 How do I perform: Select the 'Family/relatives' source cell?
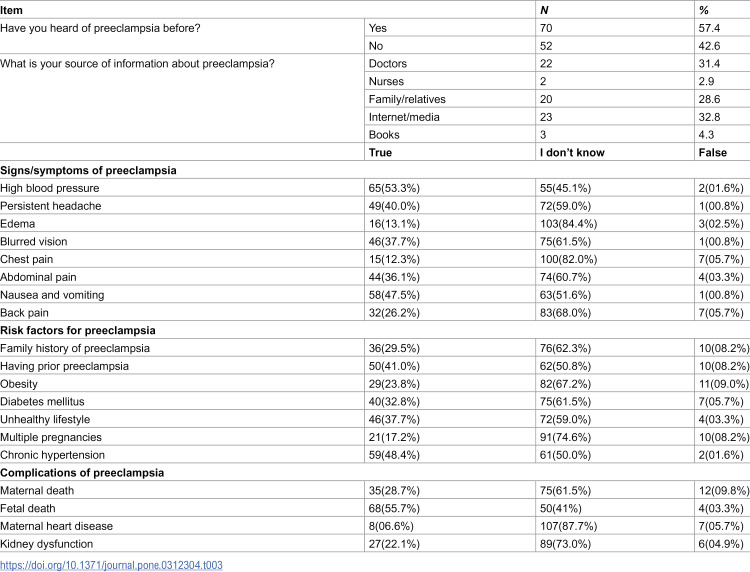point(407,99)
